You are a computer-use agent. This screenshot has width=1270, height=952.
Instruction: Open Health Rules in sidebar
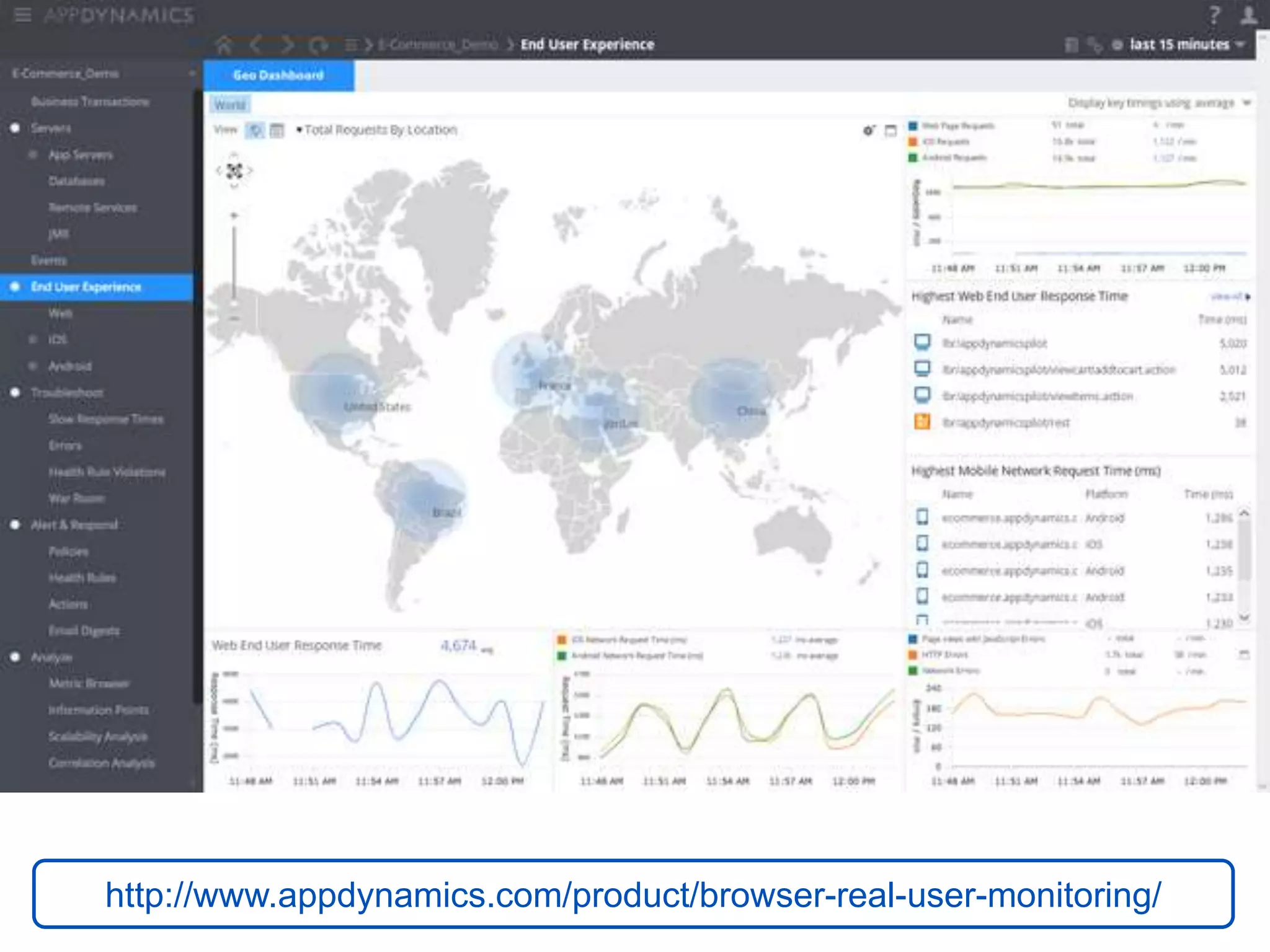[x=82, y=578]
